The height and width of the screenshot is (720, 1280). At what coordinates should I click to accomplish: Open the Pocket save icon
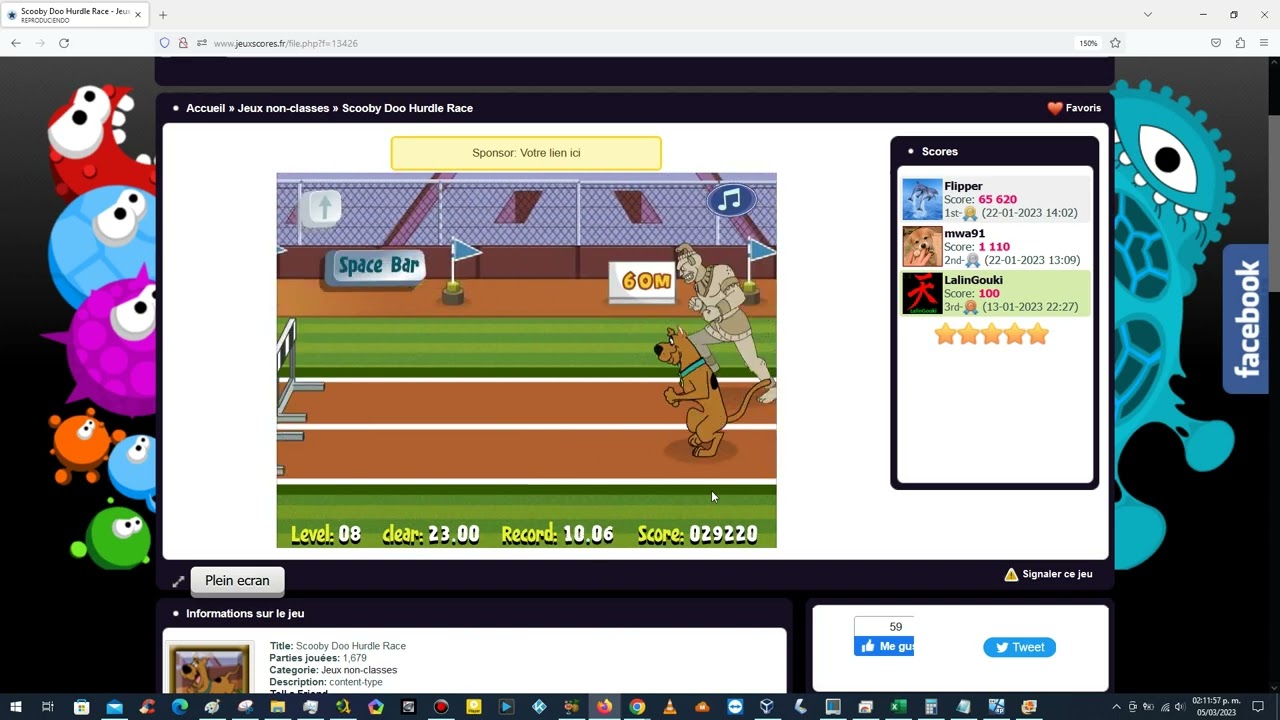coord(1216,43)
